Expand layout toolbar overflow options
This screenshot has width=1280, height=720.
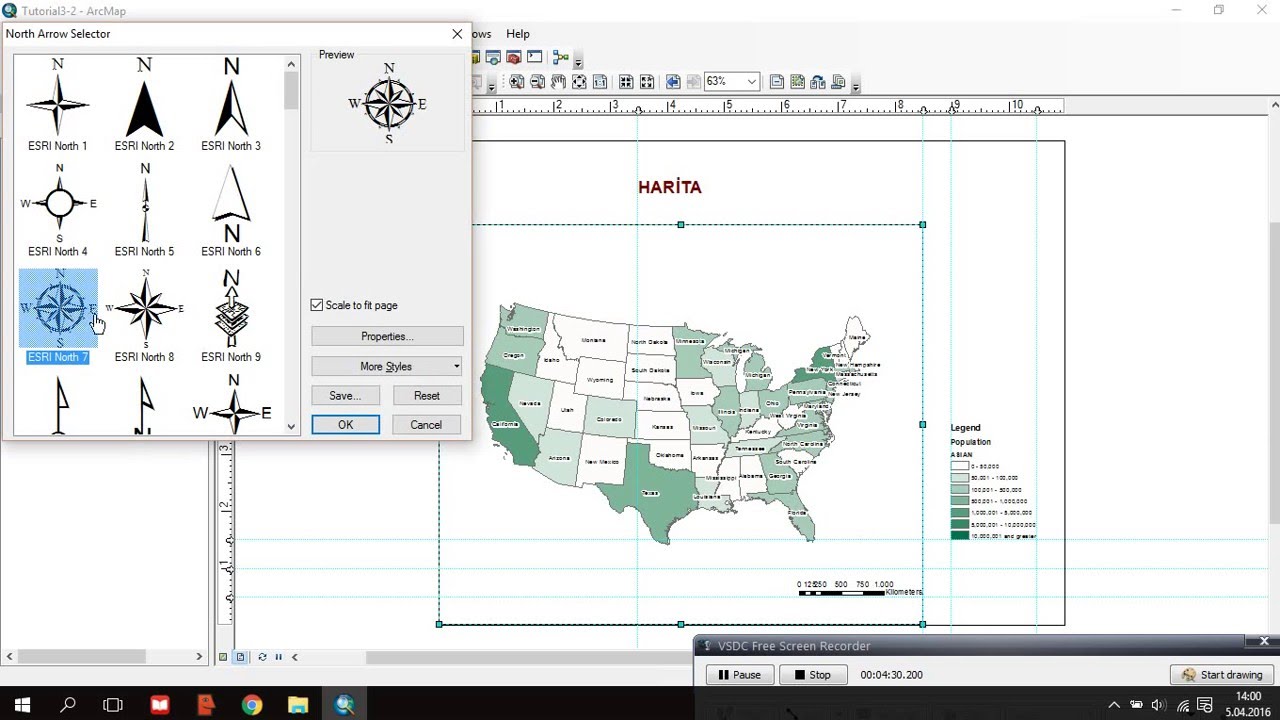click(x=856, y=84)
